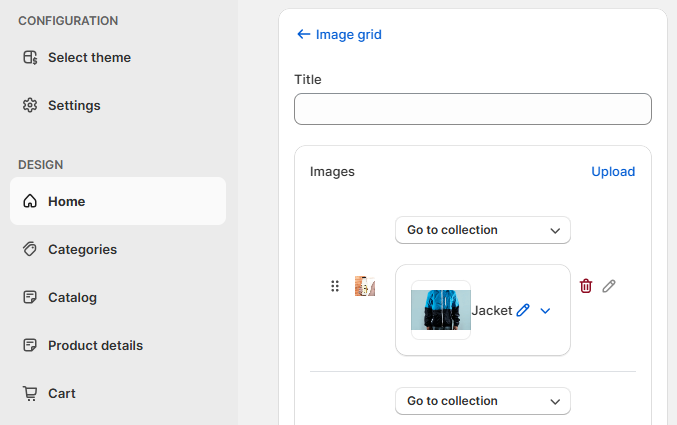The image size is (677, 425).
Task: Open Catalog in the sidebar
Action: click(x=118, y=297)
